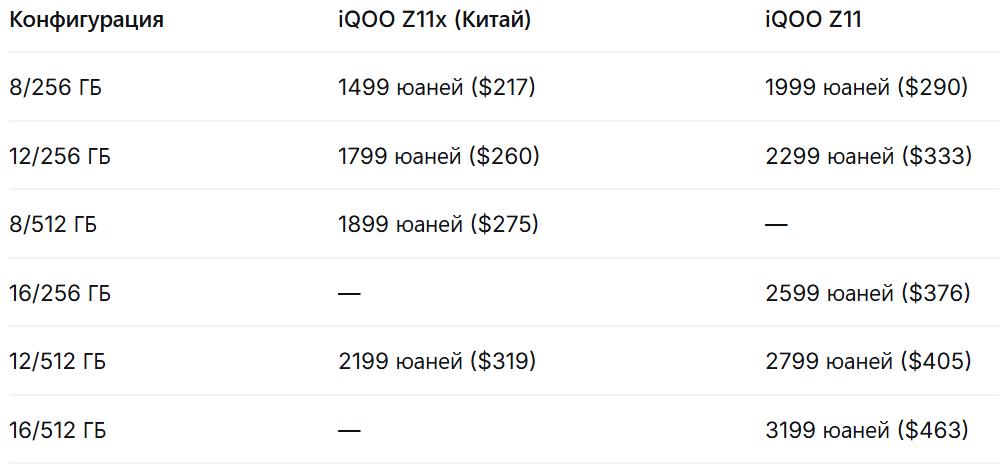Select the 8/512 ГБ configuration cell

tap(54, 225)
